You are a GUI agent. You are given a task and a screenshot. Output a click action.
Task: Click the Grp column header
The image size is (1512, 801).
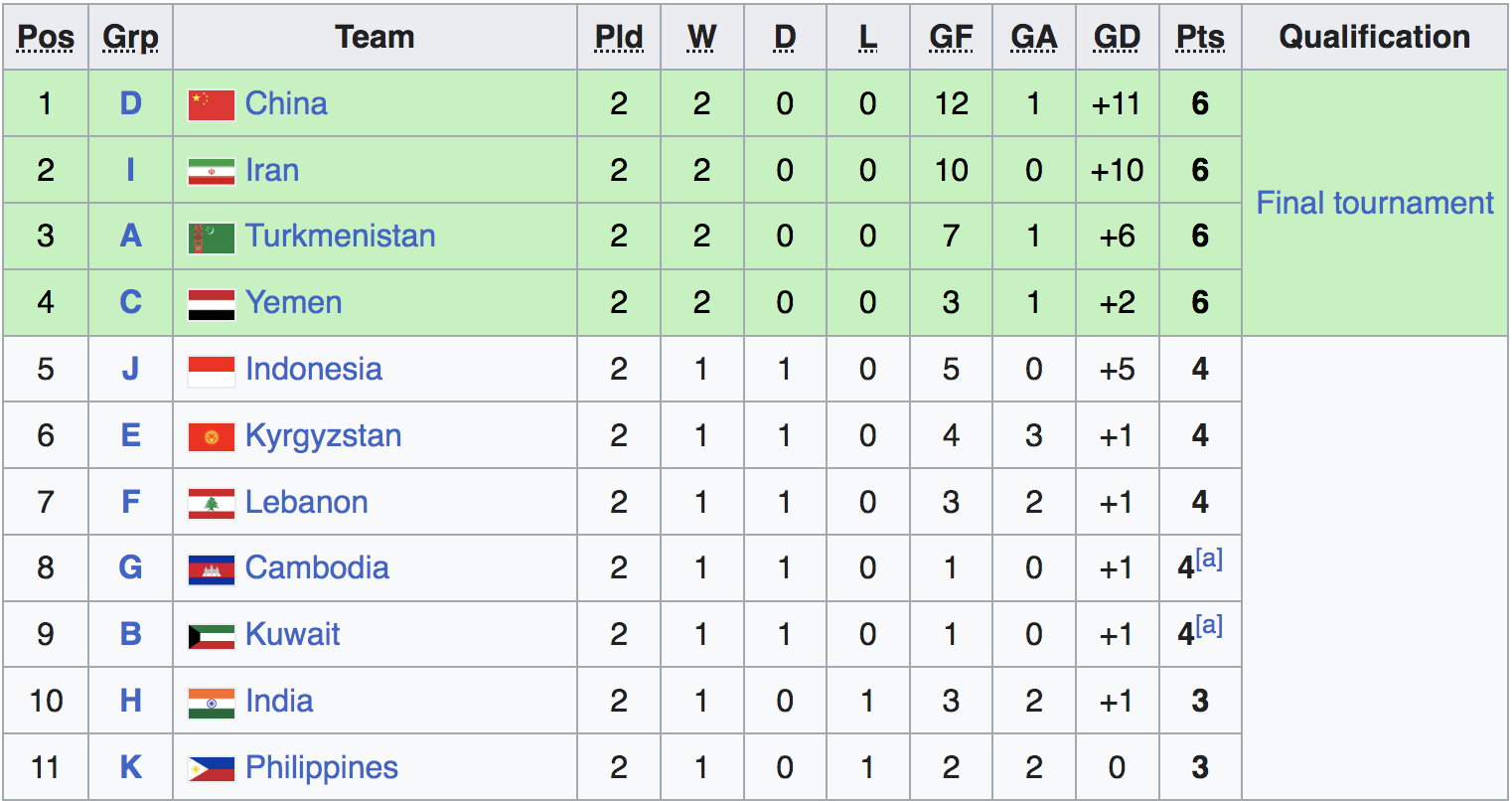(x=130, y=37)
